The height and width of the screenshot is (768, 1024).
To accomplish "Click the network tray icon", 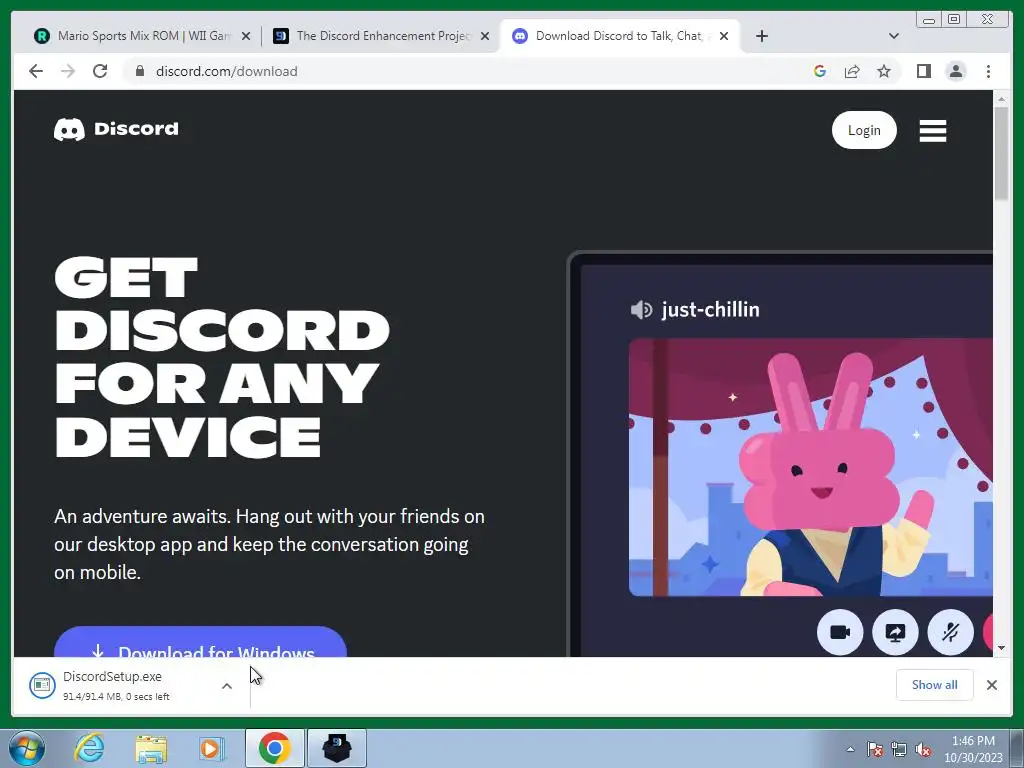I will pyautogui.click(x=899, y=749).
